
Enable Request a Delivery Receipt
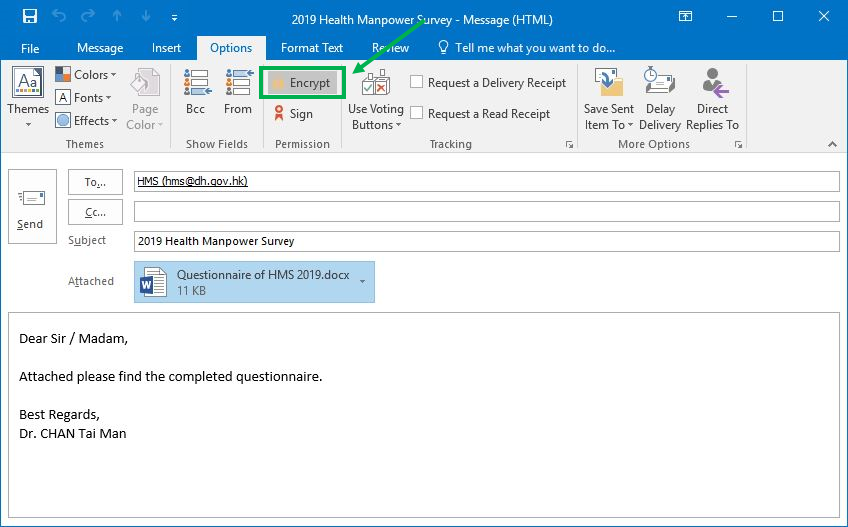click(417, 83)
